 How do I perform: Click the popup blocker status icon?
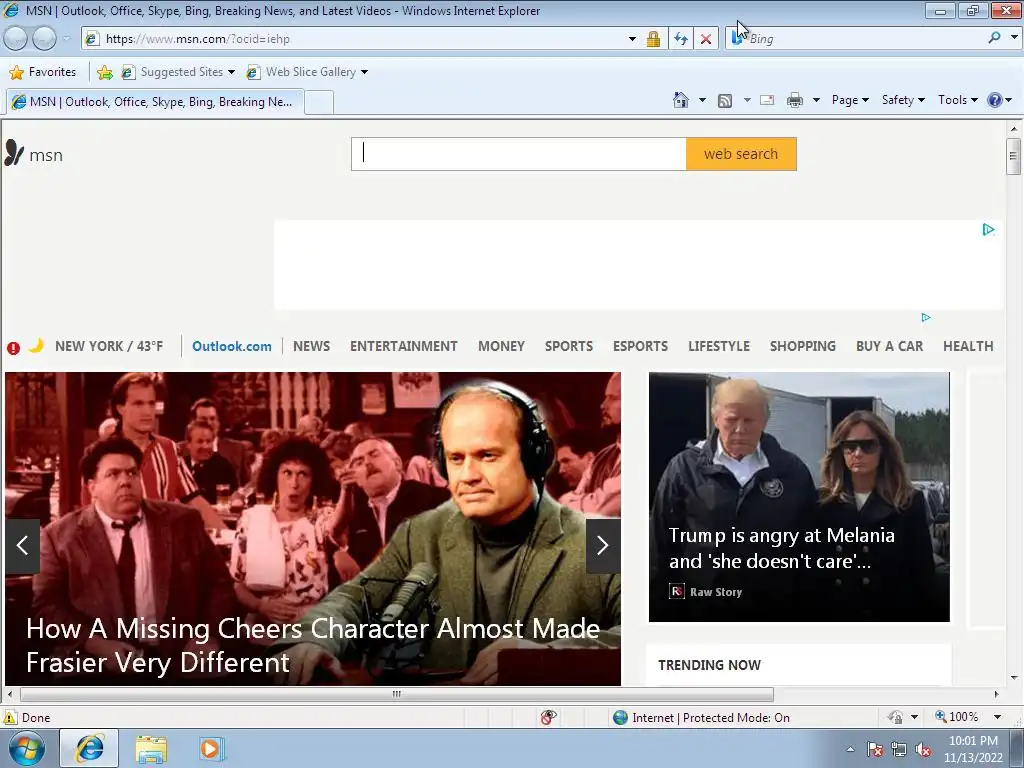(x=548, y=717)
